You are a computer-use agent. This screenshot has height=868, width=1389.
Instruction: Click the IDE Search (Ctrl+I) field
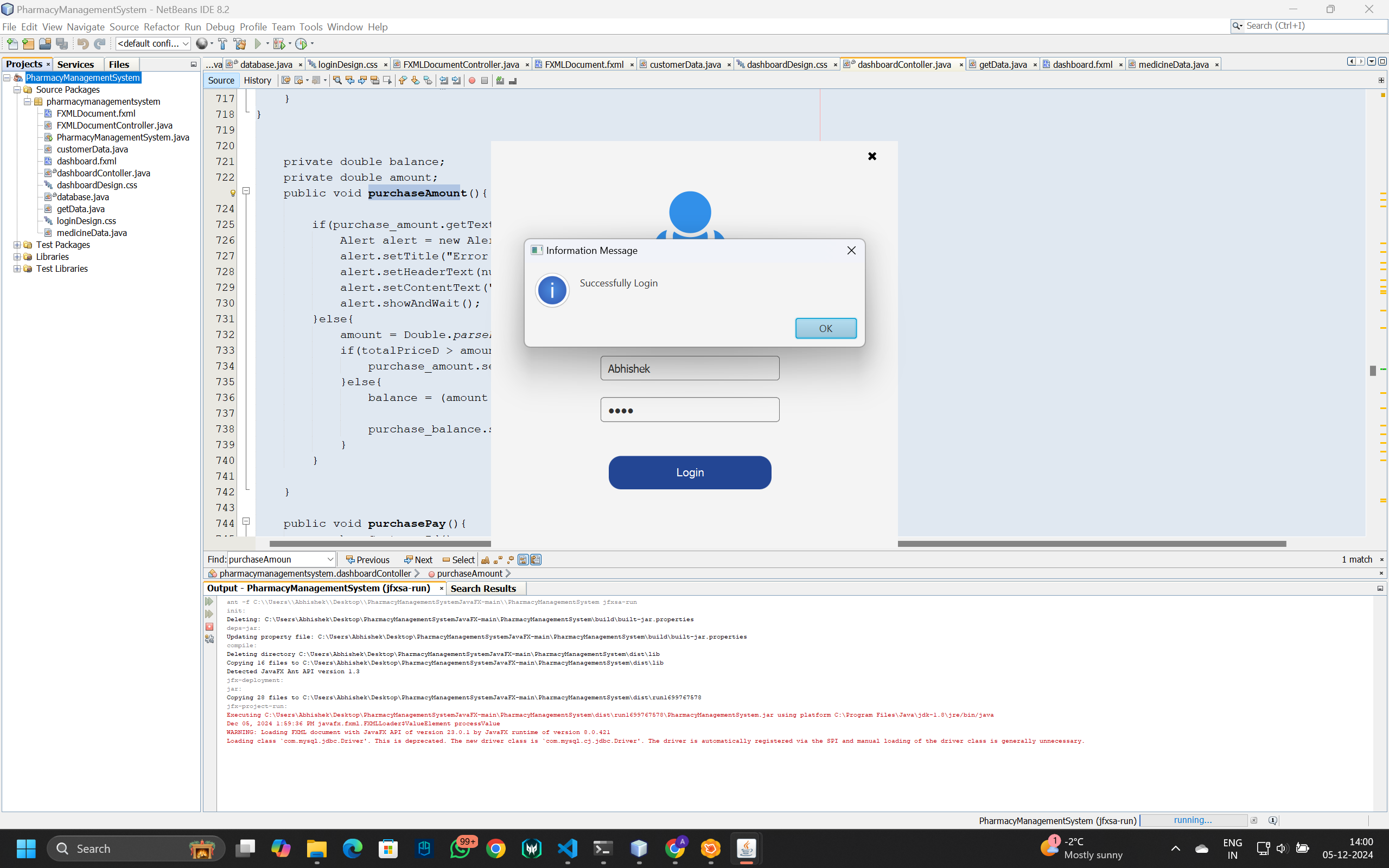(1309, 26)
